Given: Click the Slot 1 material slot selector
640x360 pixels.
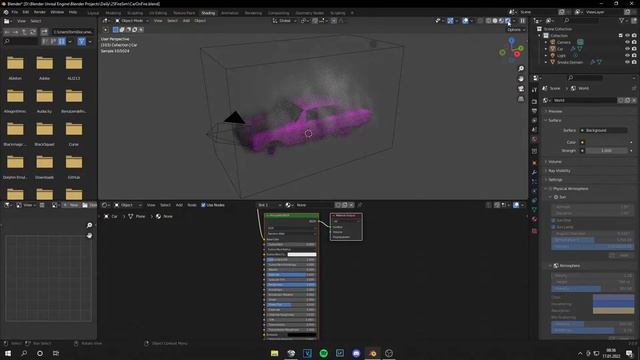Looking at the screenshot, I should (269, 205).
